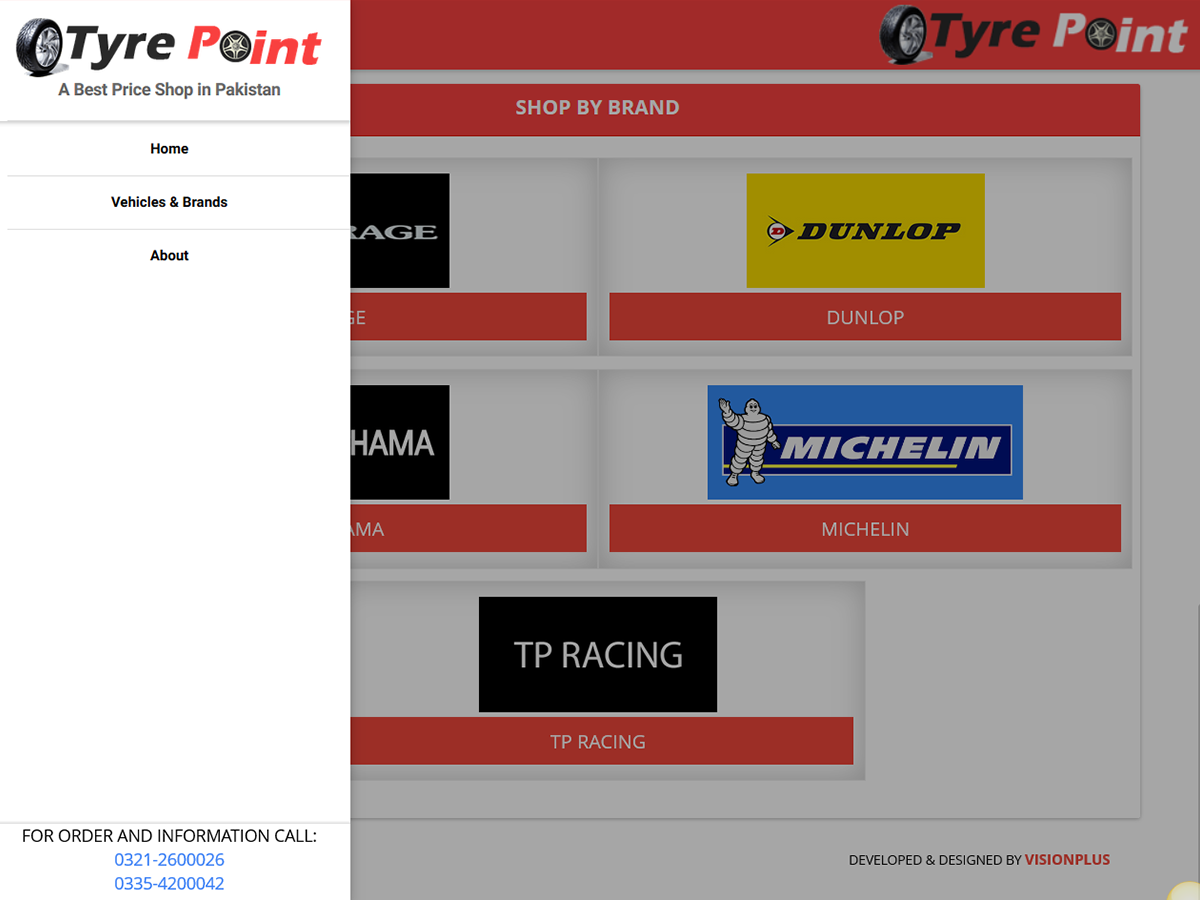1200x900 pixels.
Task: Open the About menu item
Action: tap(169, 256)
